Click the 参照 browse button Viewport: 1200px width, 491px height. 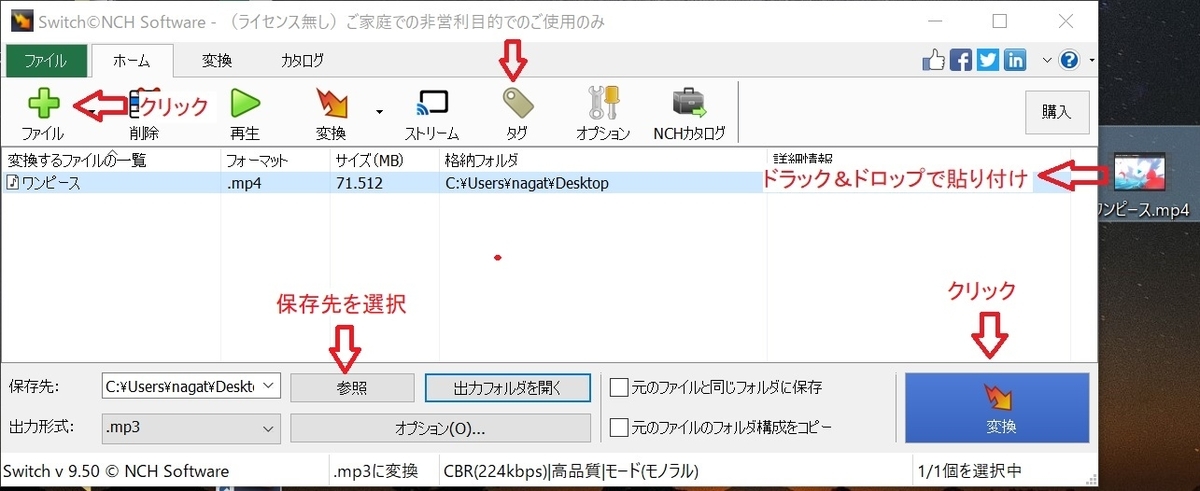[x=352, y=387]
